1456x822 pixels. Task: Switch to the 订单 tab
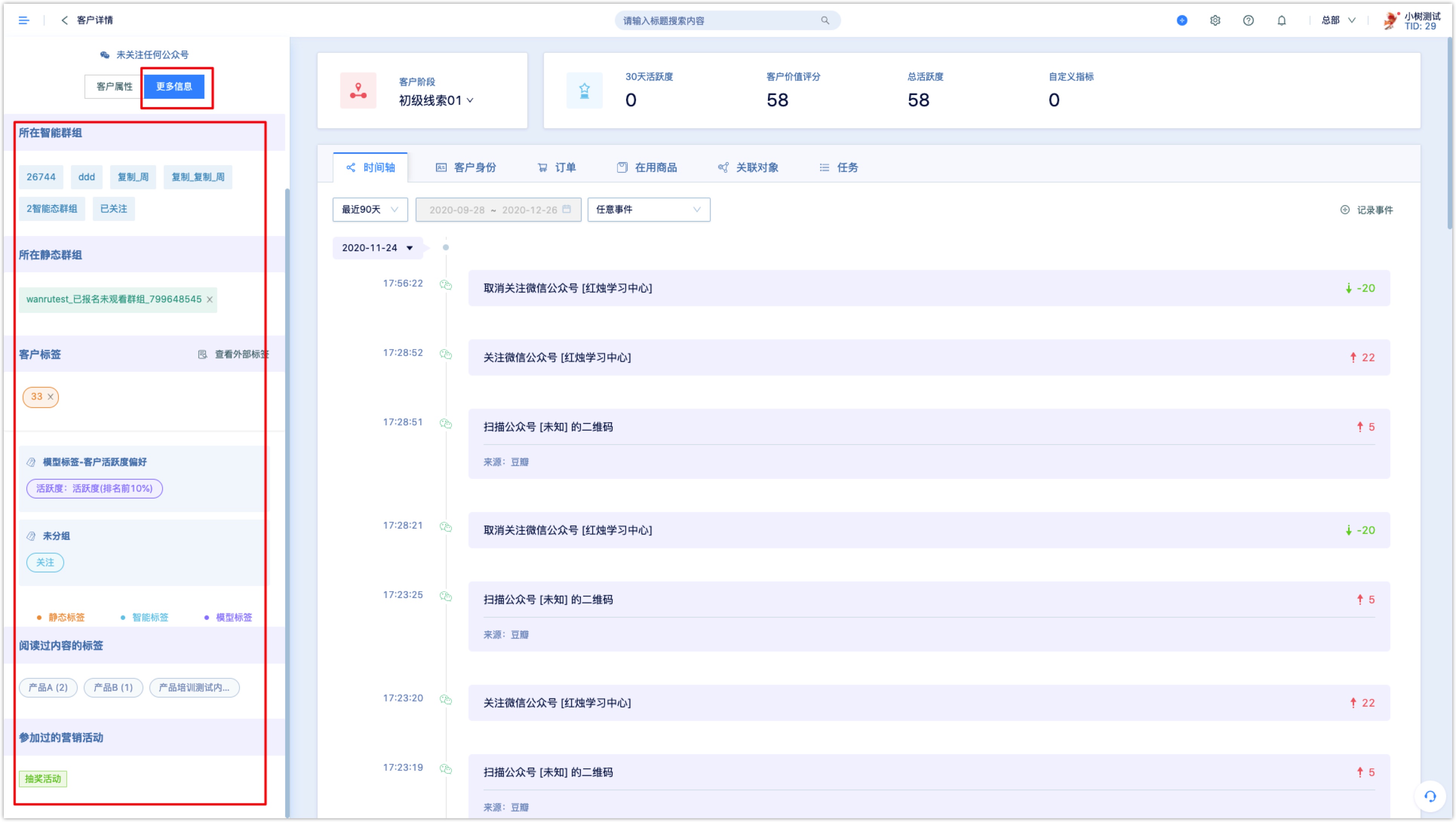(557, 168)
